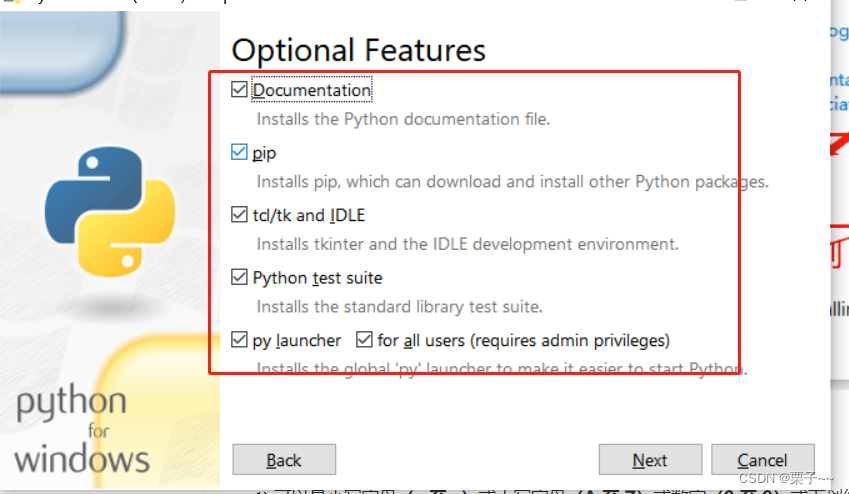
Task: Click 'Installs tkinter and the IDLE development environment.'
Action: pos(467,244)
